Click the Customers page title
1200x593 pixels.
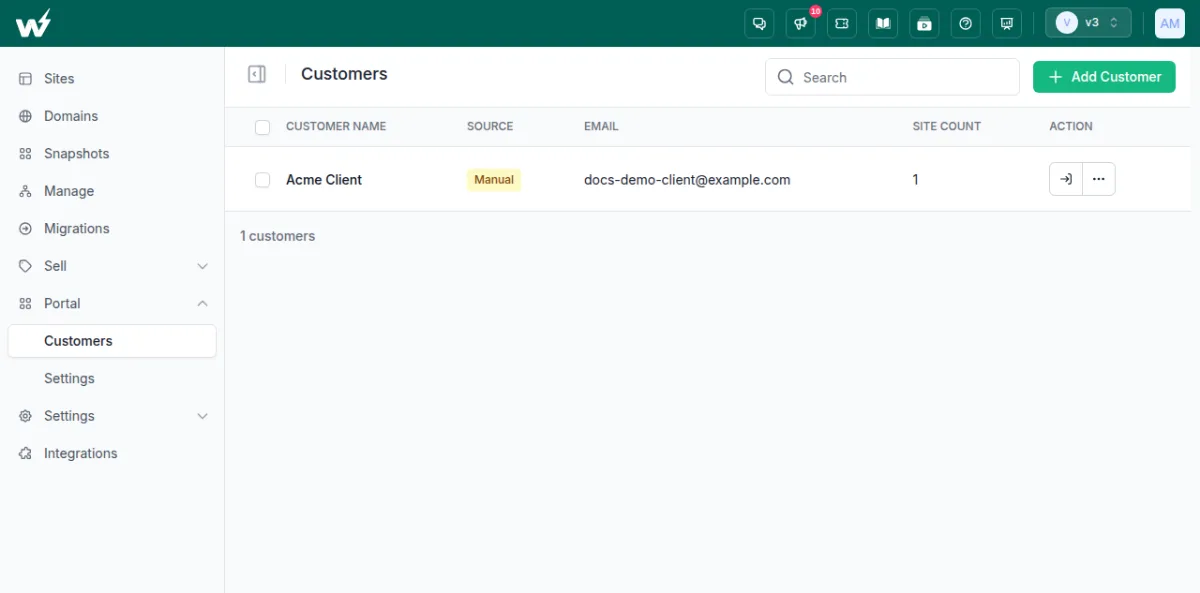[344, 74]
